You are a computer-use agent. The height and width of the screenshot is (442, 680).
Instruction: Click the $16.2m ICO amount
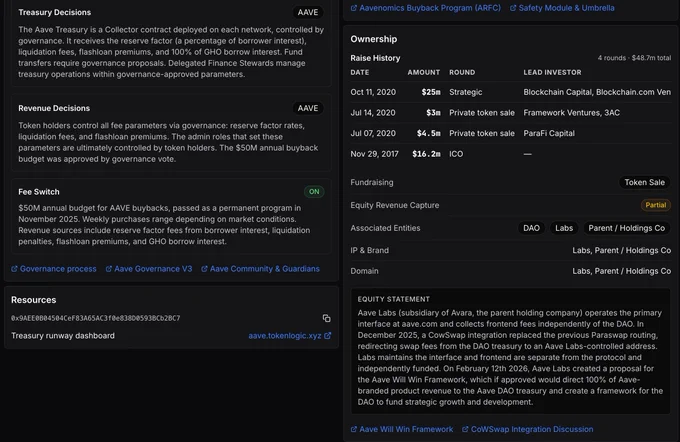pyautogui.click(x=426, y=154)
